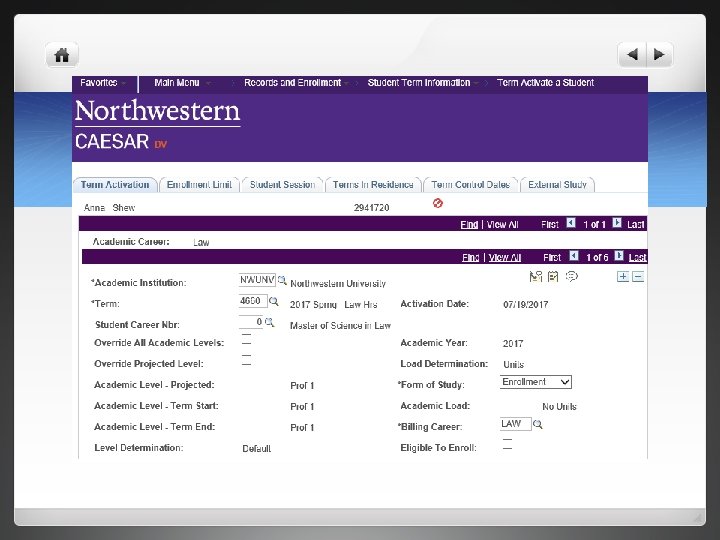Open Student Career Nbr lookup magnifier
The height and width of the screenshot is (540, 720).
(270, 322)
